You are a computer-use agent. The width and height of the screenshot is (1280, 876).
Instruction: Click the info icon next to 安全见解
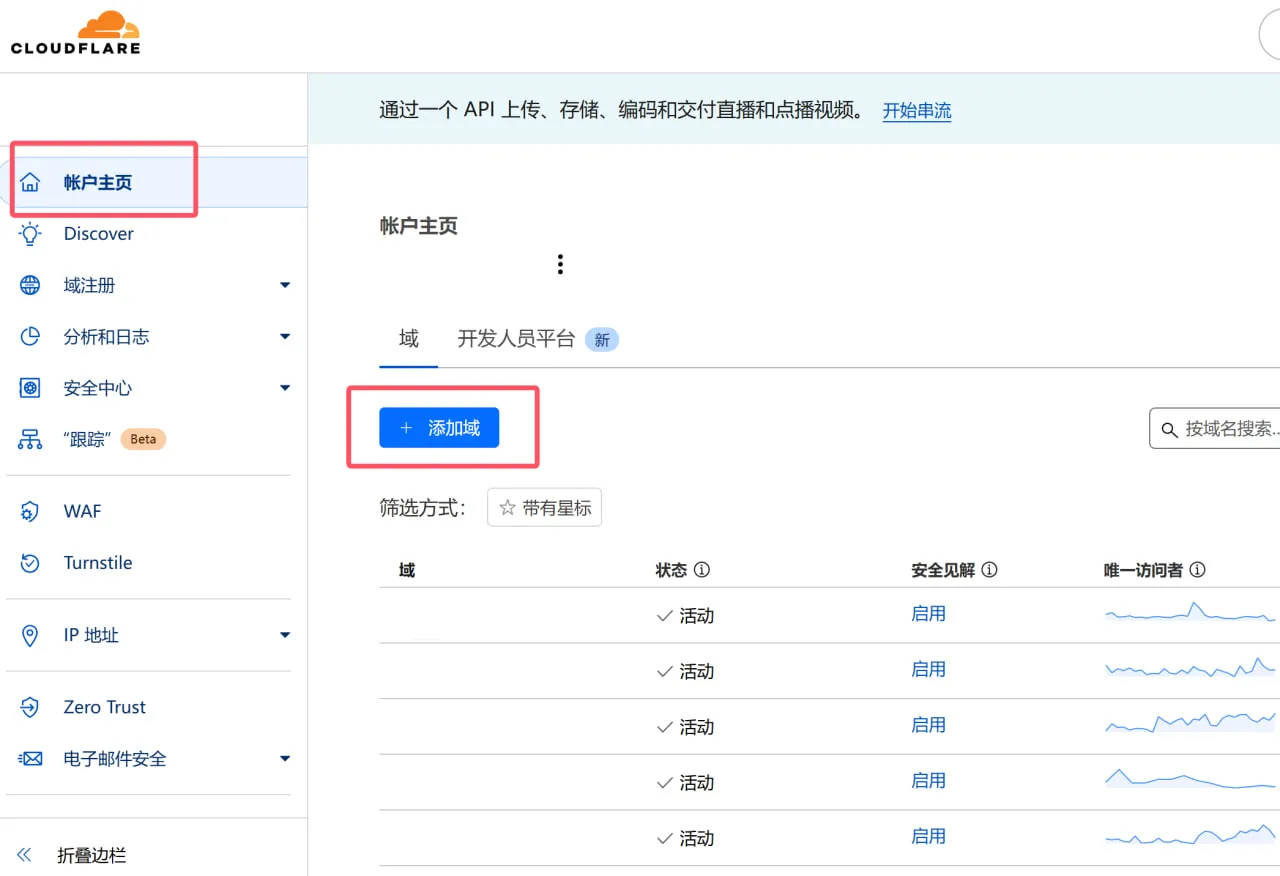tap(989, 570)
